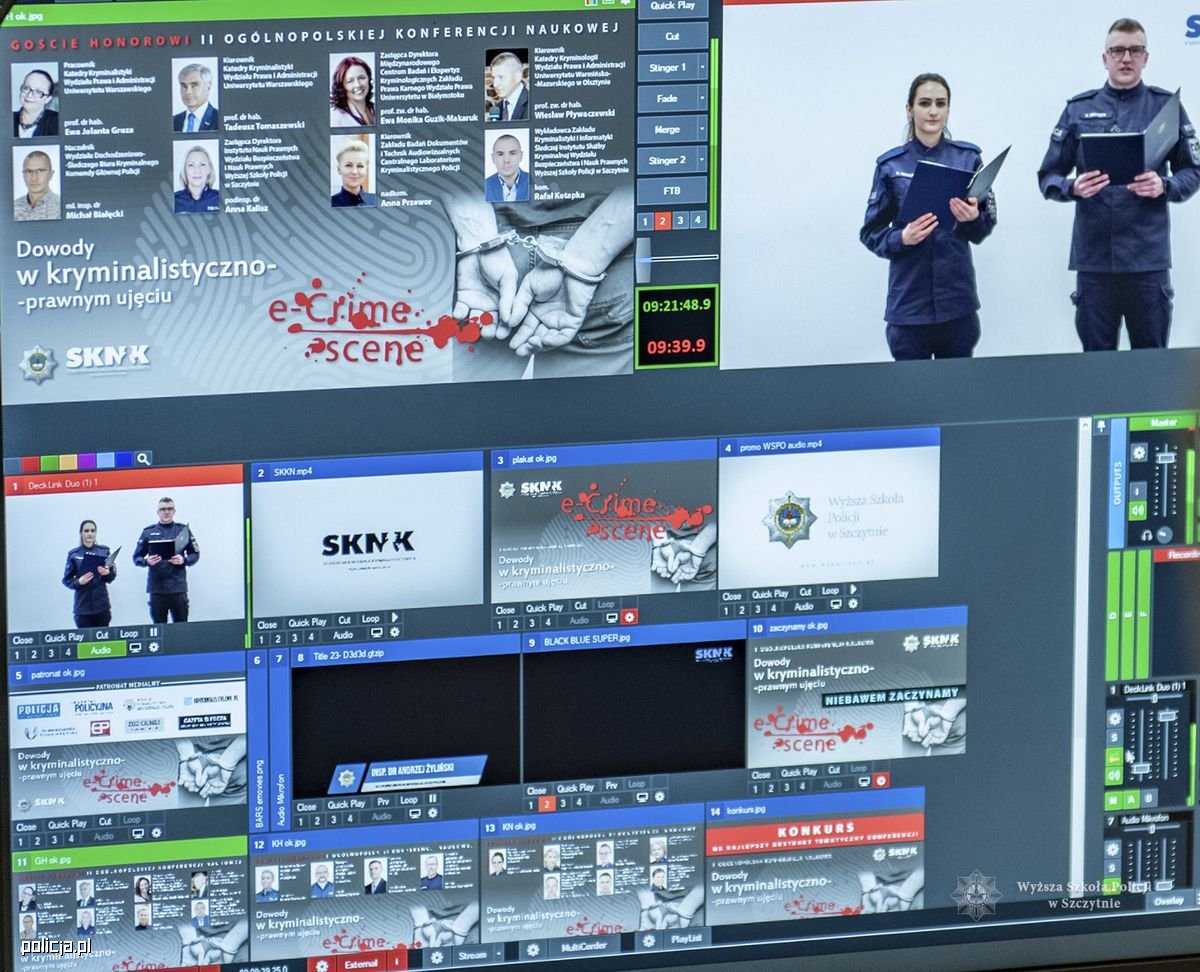
Task: Open the red settings gear on zaczynamy ok.jpg
Action: (x=880, y=781)
